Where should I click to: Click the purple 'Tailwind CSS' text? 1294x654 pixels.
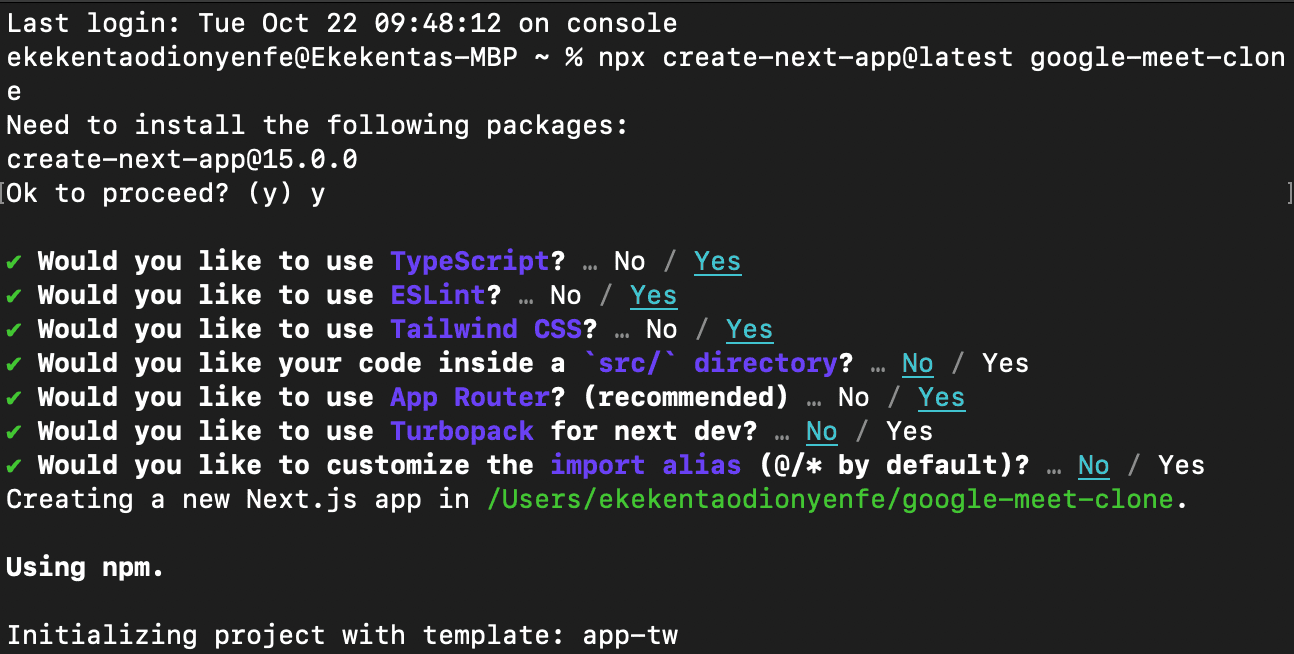(x=486, y=329)
